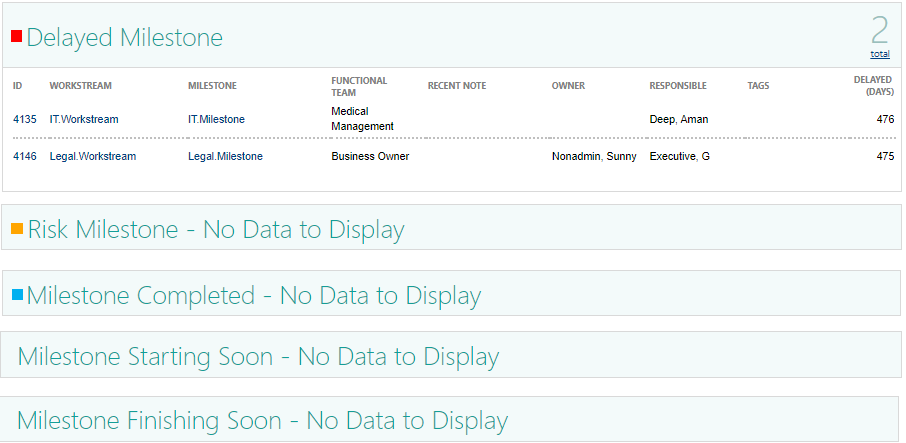This screenshot has width=906, height=443.
Task: Open milestone ID 4135
Action: coord(25,120)
